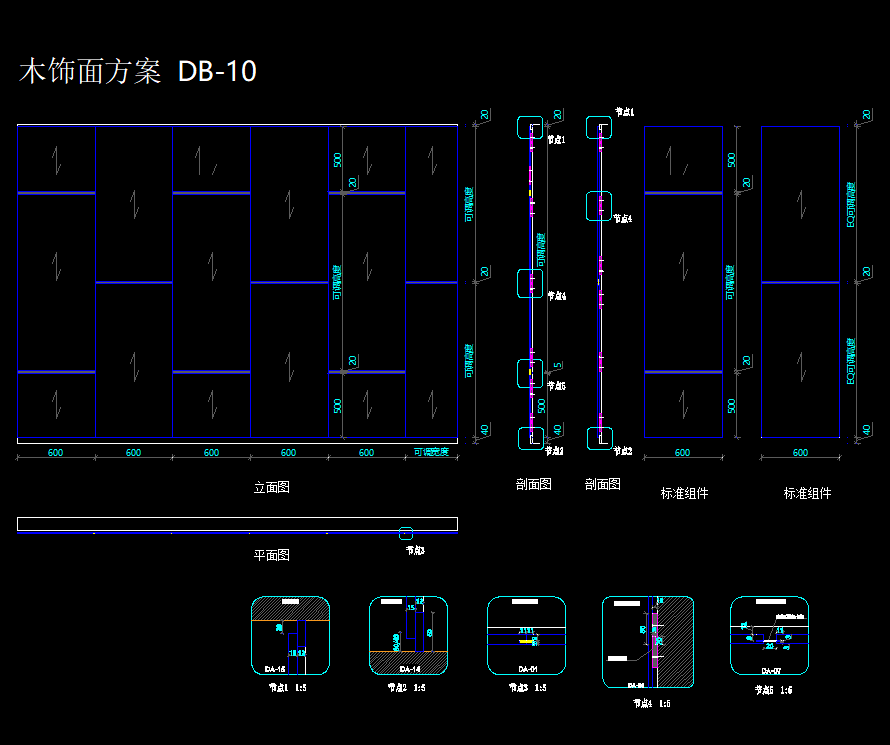Click 节点2 label in section containing 节点5
This screenshot has height=745, width=890.
pyautogui.click(x=554, y=451)
